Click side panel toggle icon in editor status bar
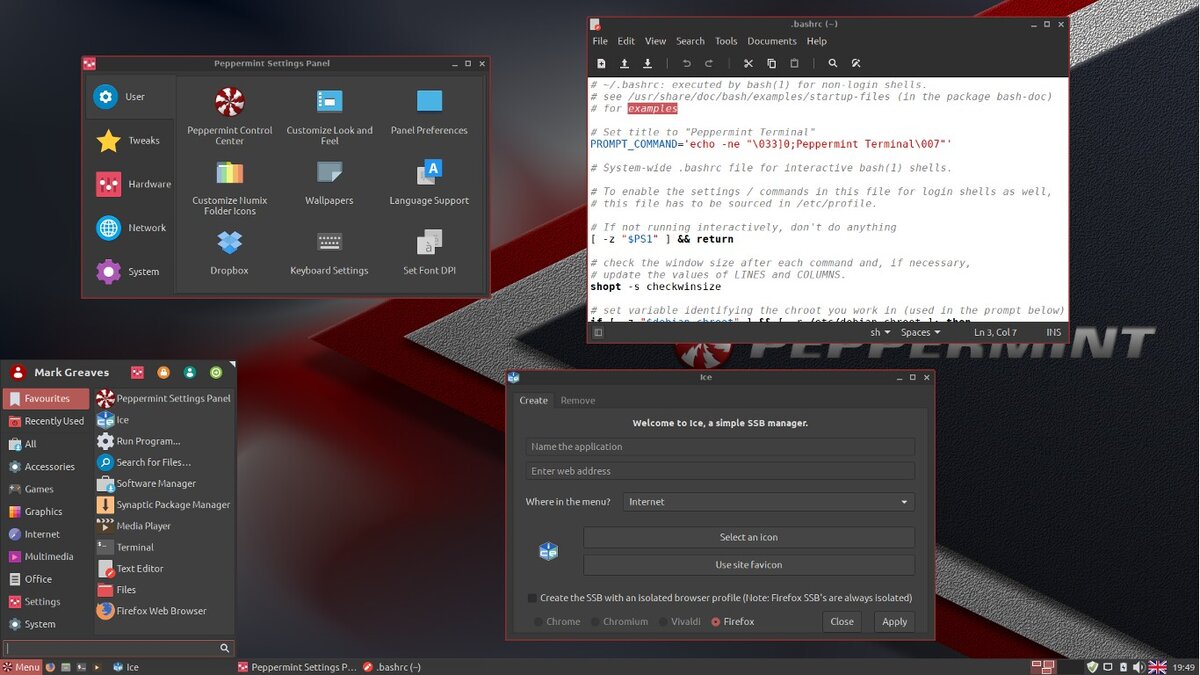 [x=598, y=332]
